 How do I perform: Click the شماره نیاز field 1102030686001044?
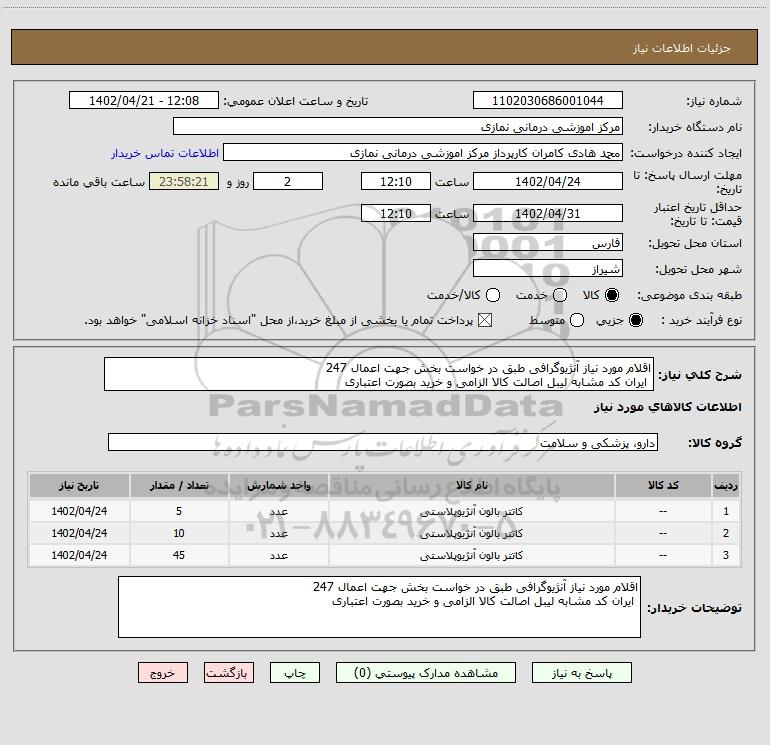[x=548, y=100]
